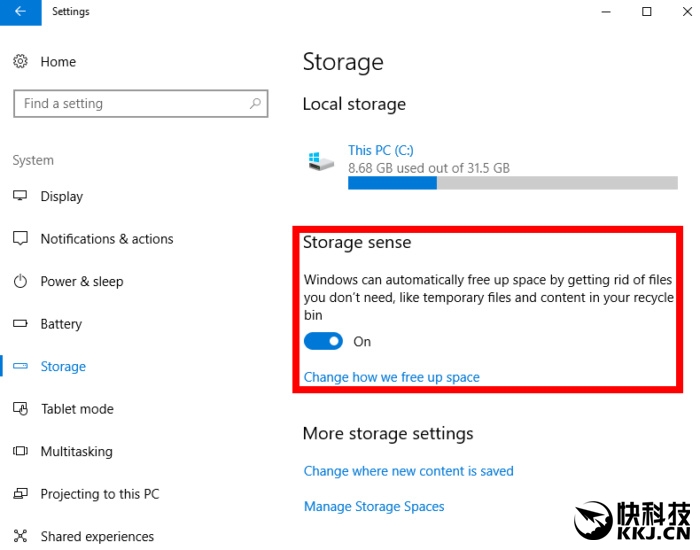This screenshot has width=700, height=550.
Task: Click the Battery icon
Action: pyautogui.click(x=21, y=324)
